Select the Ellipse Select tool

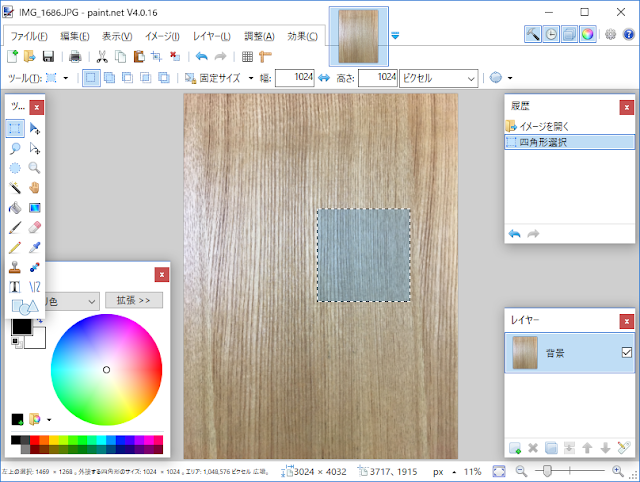point(15,168)
